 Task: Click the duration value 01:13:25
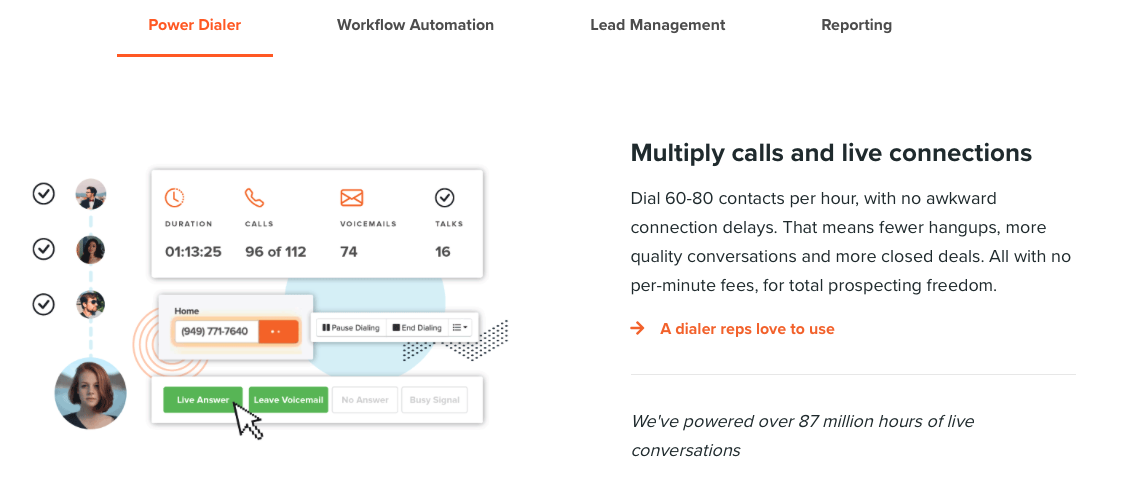[193, 252]
